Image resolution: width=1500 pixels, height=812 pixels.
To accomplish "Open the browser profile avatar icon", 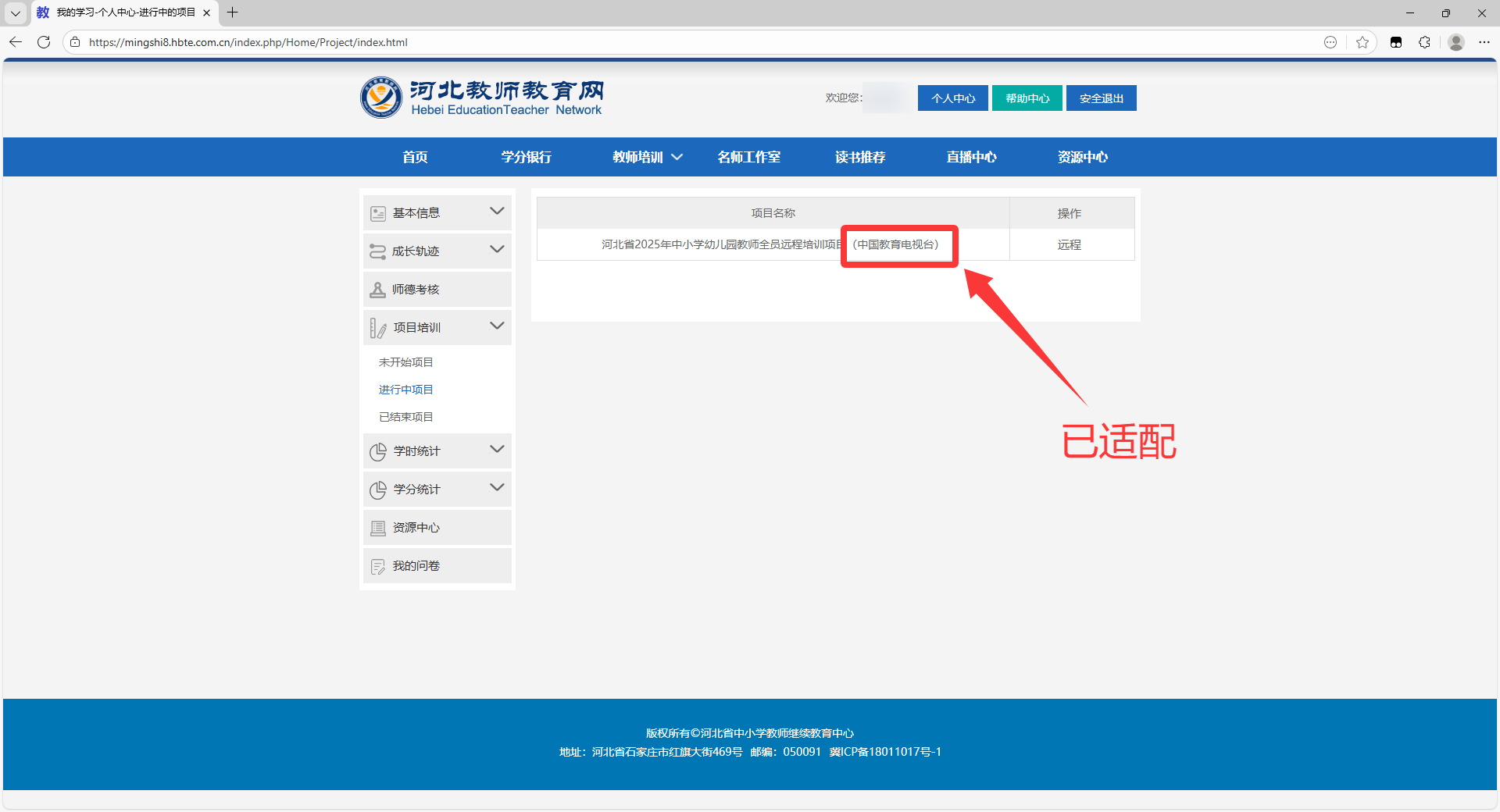I will coord(1455,42).
